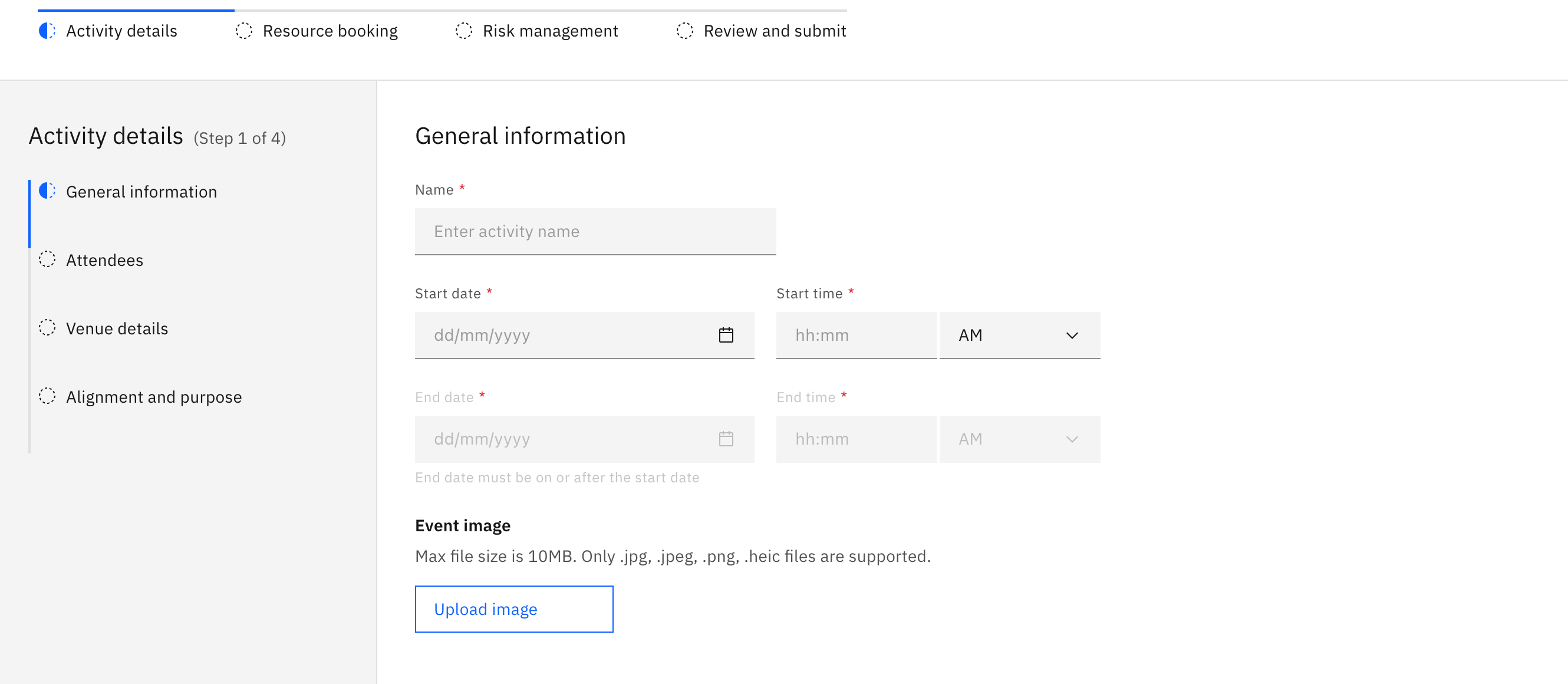The width and height of the screenshot is (1568, 684).
Task: Click the Venue details step circle icon
Action: click(47, 327)
